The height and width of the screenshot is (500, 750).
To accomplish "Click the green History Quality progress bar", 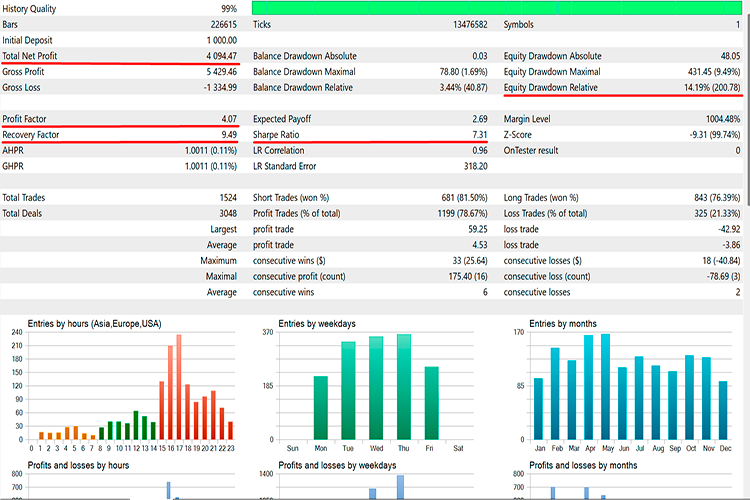I will tap(497, 8).
